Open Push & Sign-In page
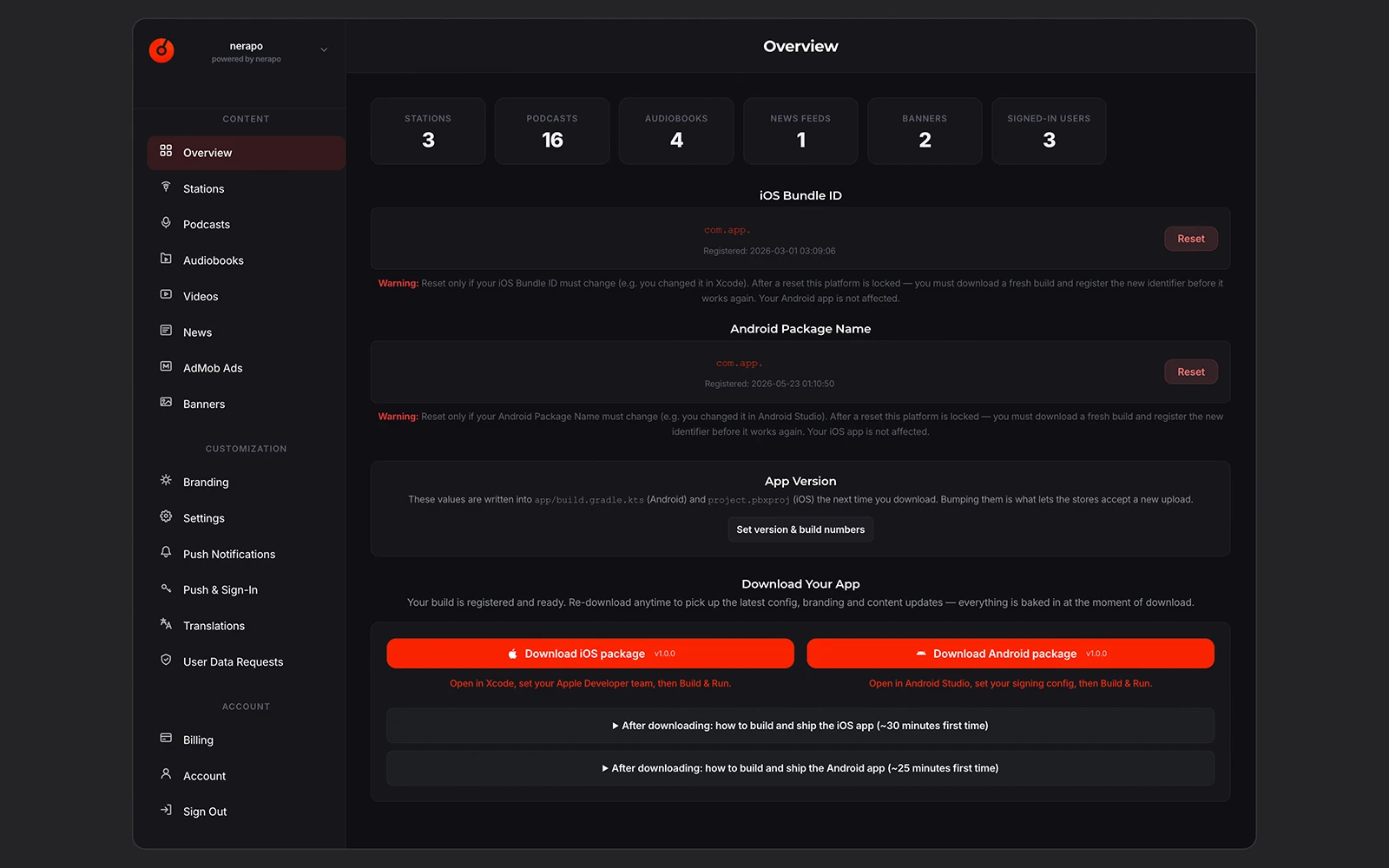1389x868 pixels. click(246, 589)
